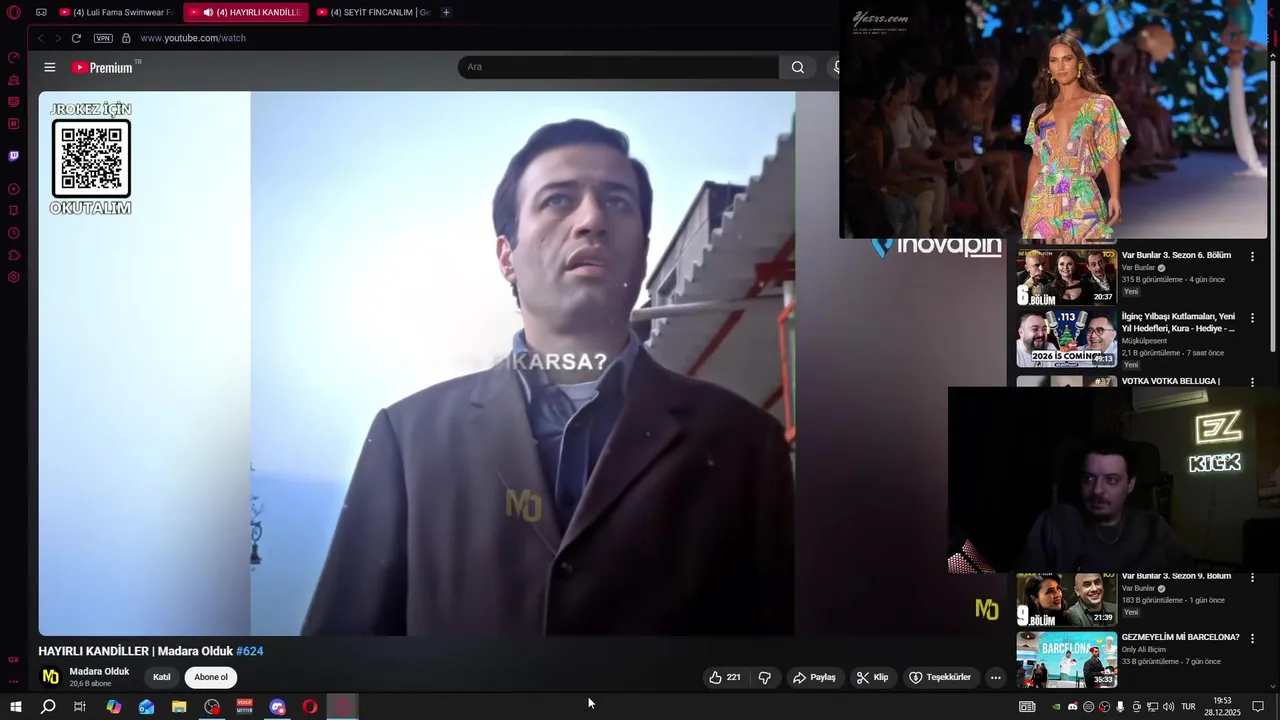View site security lock info
Image resolution: width=1280 pixels, height=720 pixels.
(126, 38)
